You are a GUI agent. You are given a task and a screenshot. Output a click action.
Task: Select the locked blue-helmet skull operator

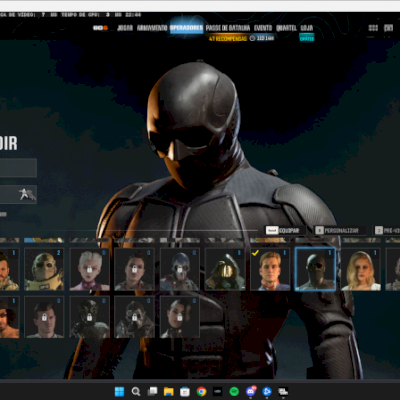(180, 269)
